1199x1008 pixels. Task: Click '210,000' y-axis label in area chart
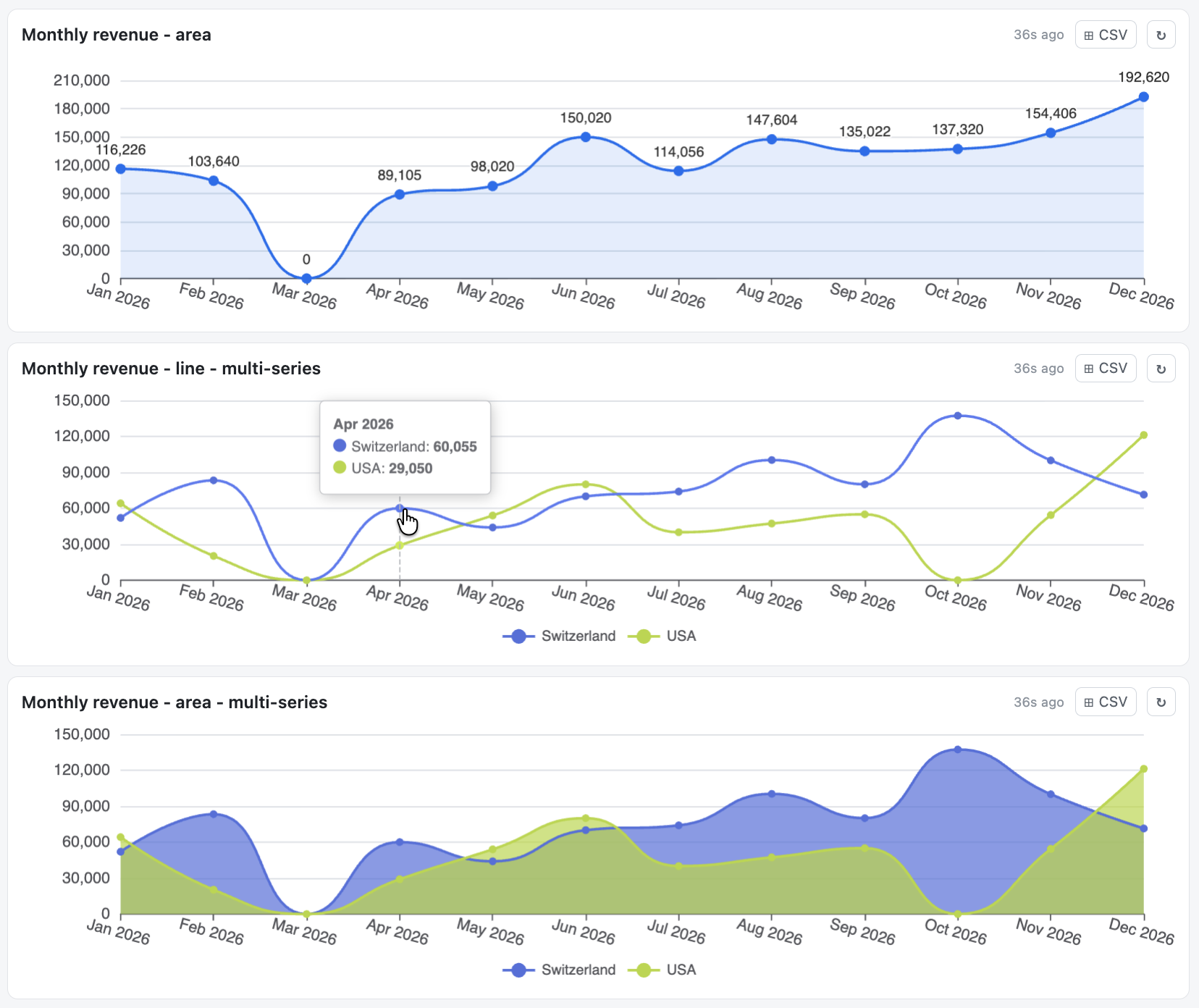click(x=82, y=80)
